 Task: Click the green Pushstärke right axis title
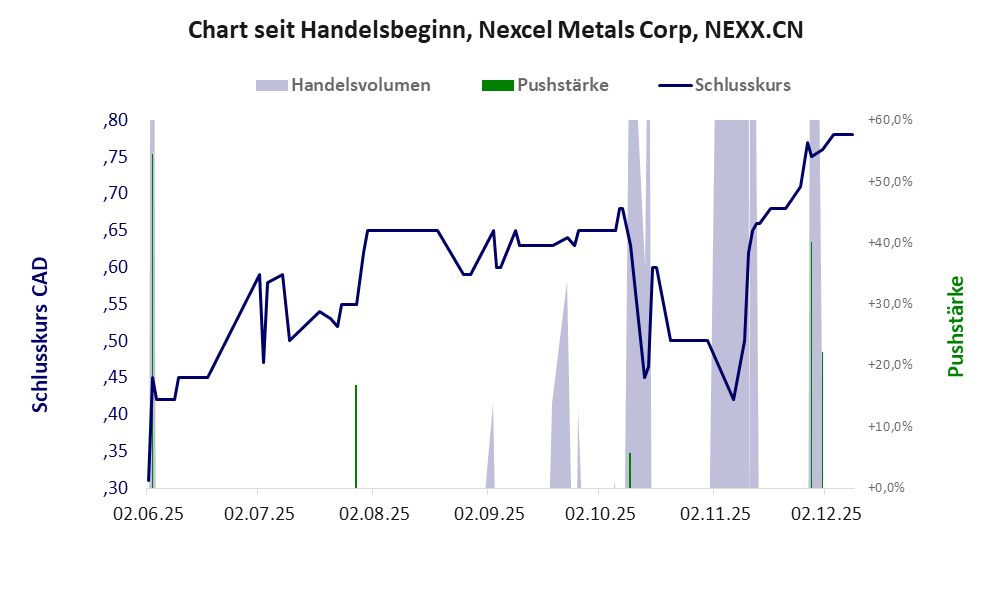coord(955,327)
